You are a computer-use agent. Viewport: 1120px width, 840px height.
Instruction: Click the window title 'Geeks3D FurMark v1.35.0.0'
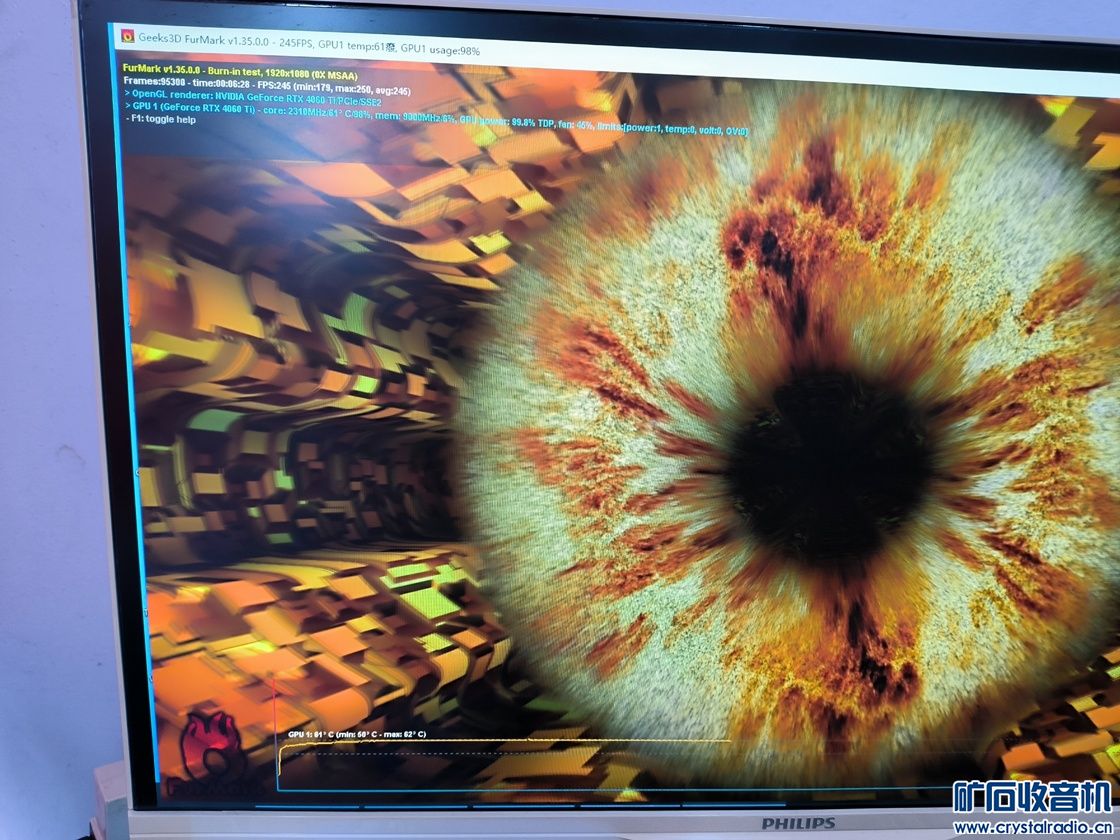tap(204, 41)
